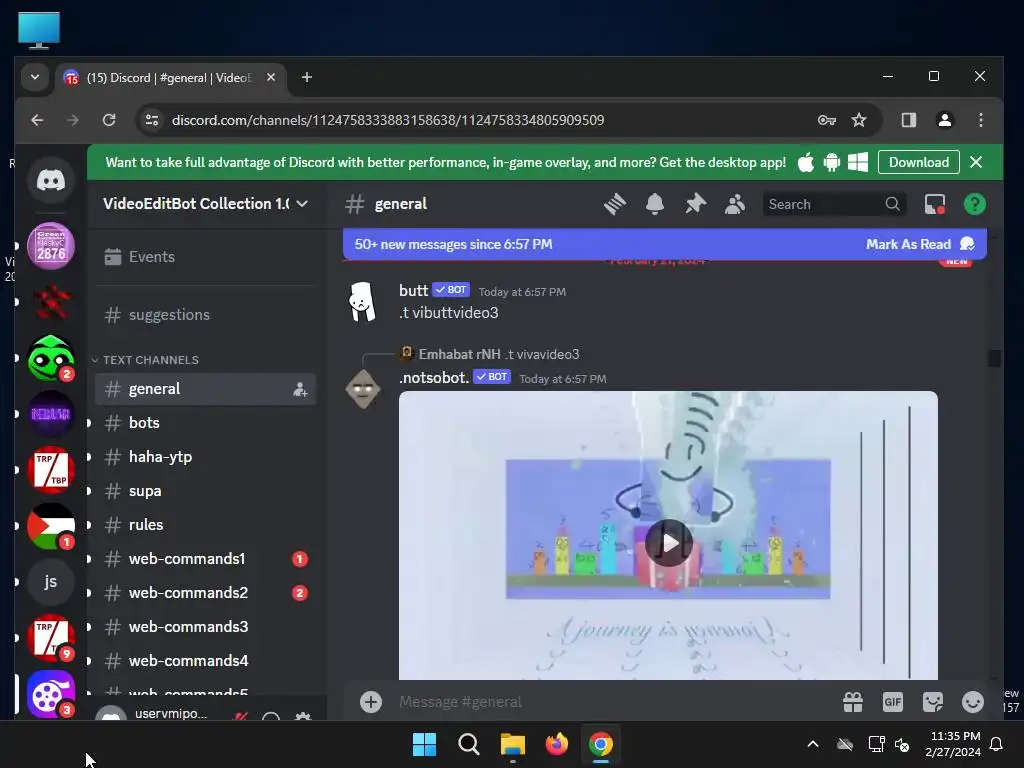Play the .notsobot. video attachment

[669, 543]
